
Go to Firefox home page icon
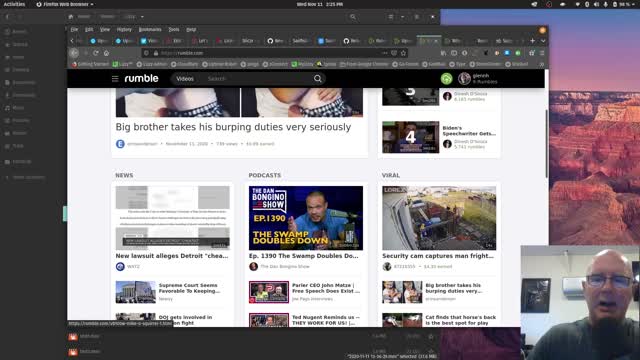click(x=106, y=53)
